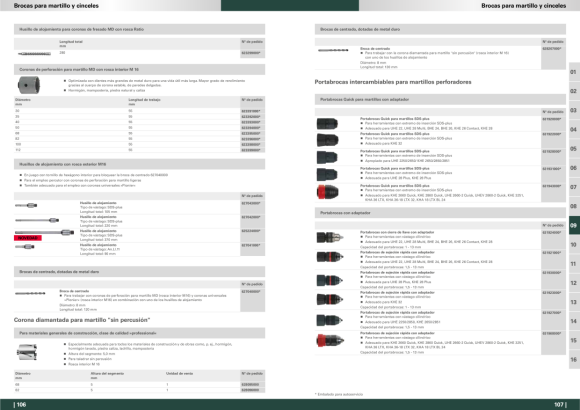Jump to chapter tab 05
Screen dimensions: 580x410
pos(574,149)
